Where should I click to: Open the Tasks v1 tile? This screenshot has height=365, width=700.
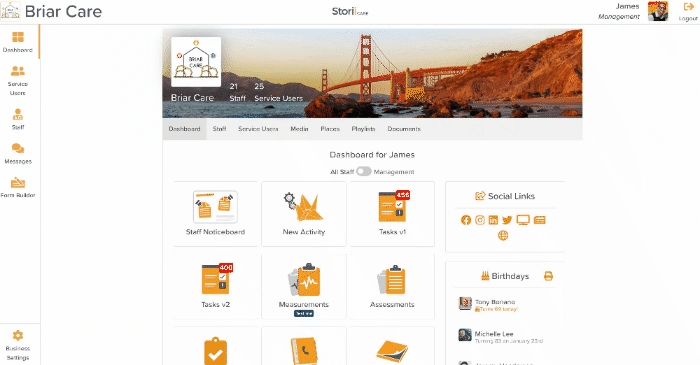tap(392, 214)
